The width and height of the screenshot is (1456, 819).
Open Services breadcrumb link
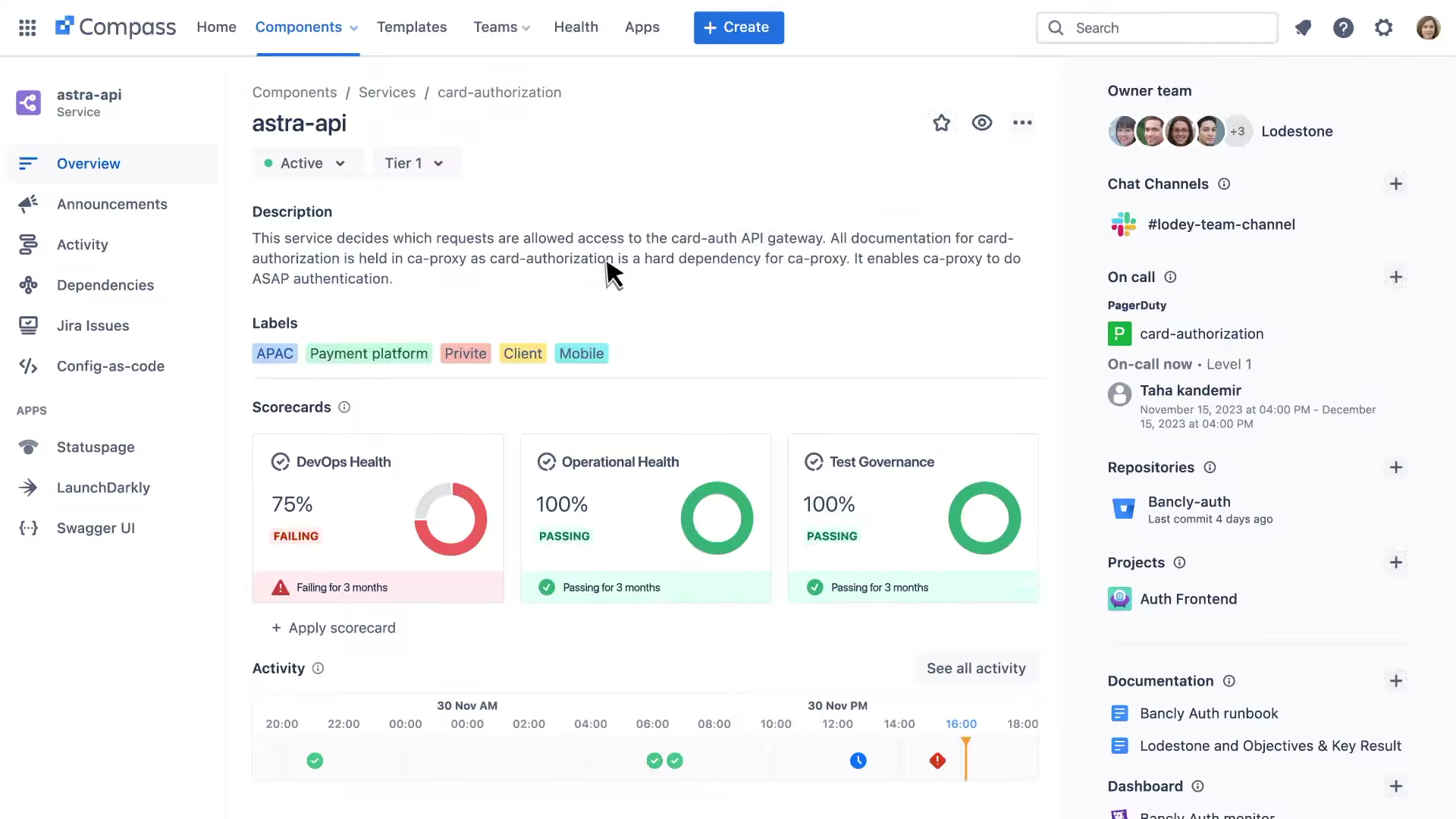click(x=387, y=93)
